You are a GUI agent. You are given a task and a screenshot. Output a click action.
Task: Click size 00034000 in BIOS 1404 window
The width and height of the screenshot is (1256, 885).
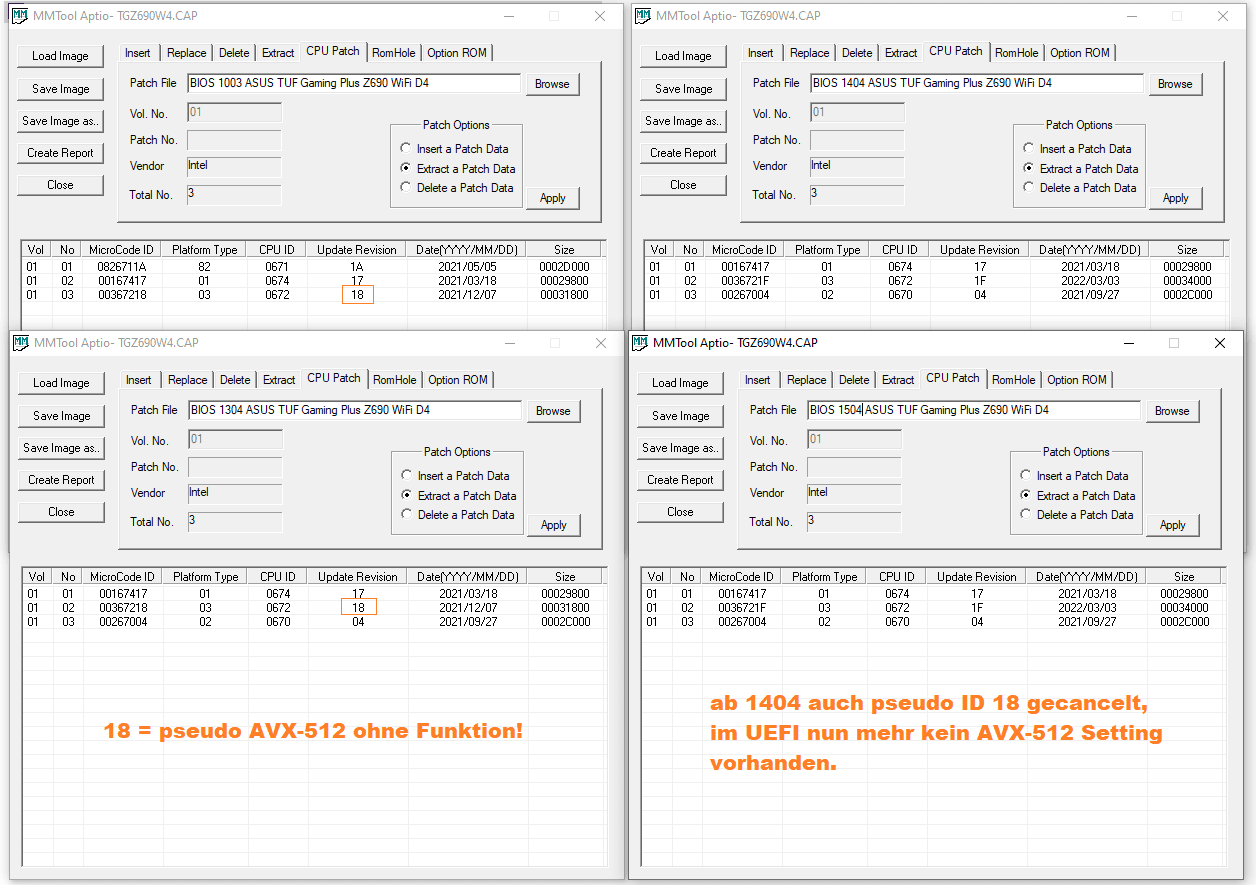coord(1188,281)
